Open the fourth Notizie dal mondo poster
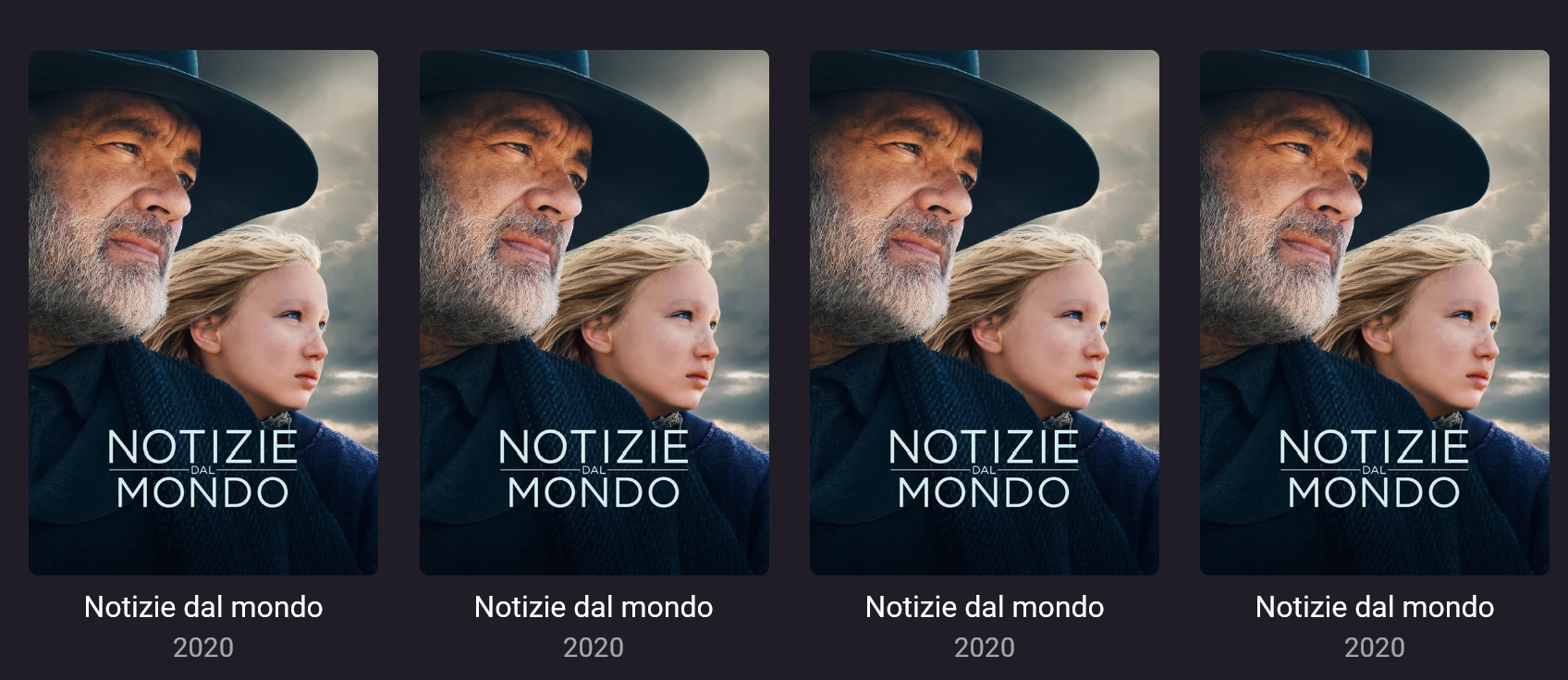The image size is (1568, 680). pyautogui.click(x=1375, y=312)
